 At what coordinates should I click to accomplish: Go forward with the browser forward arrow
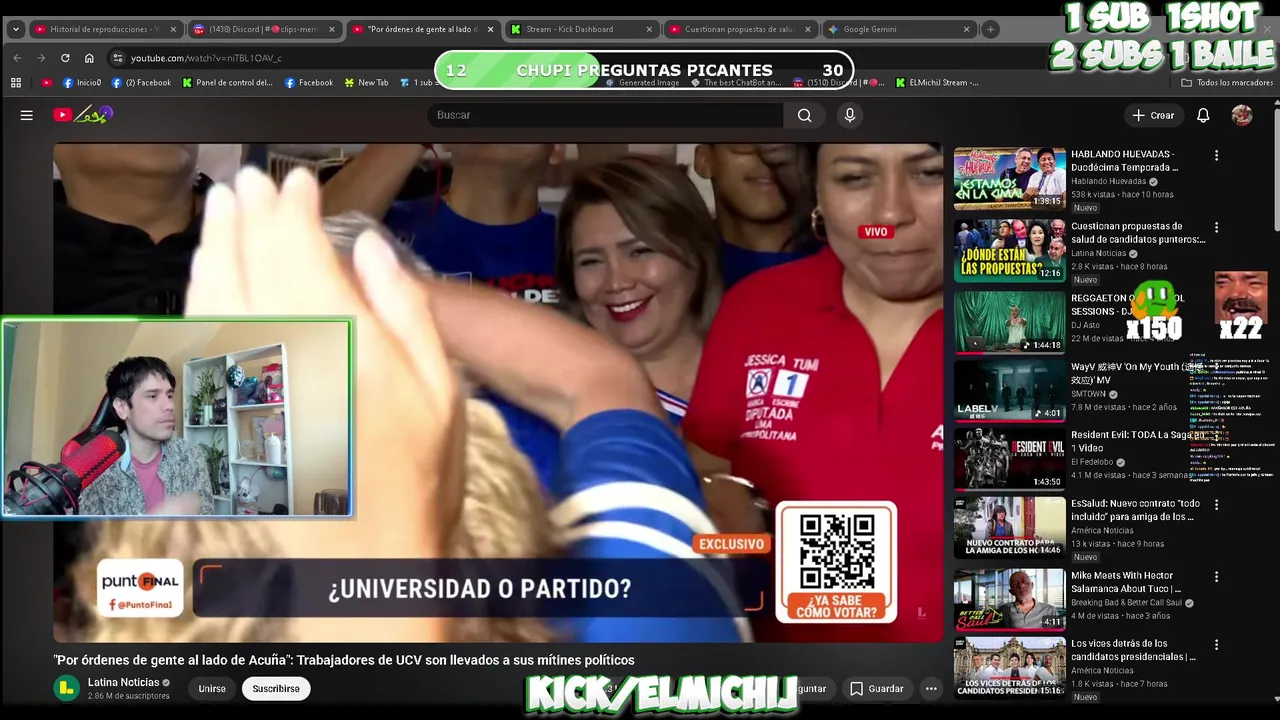41,58
